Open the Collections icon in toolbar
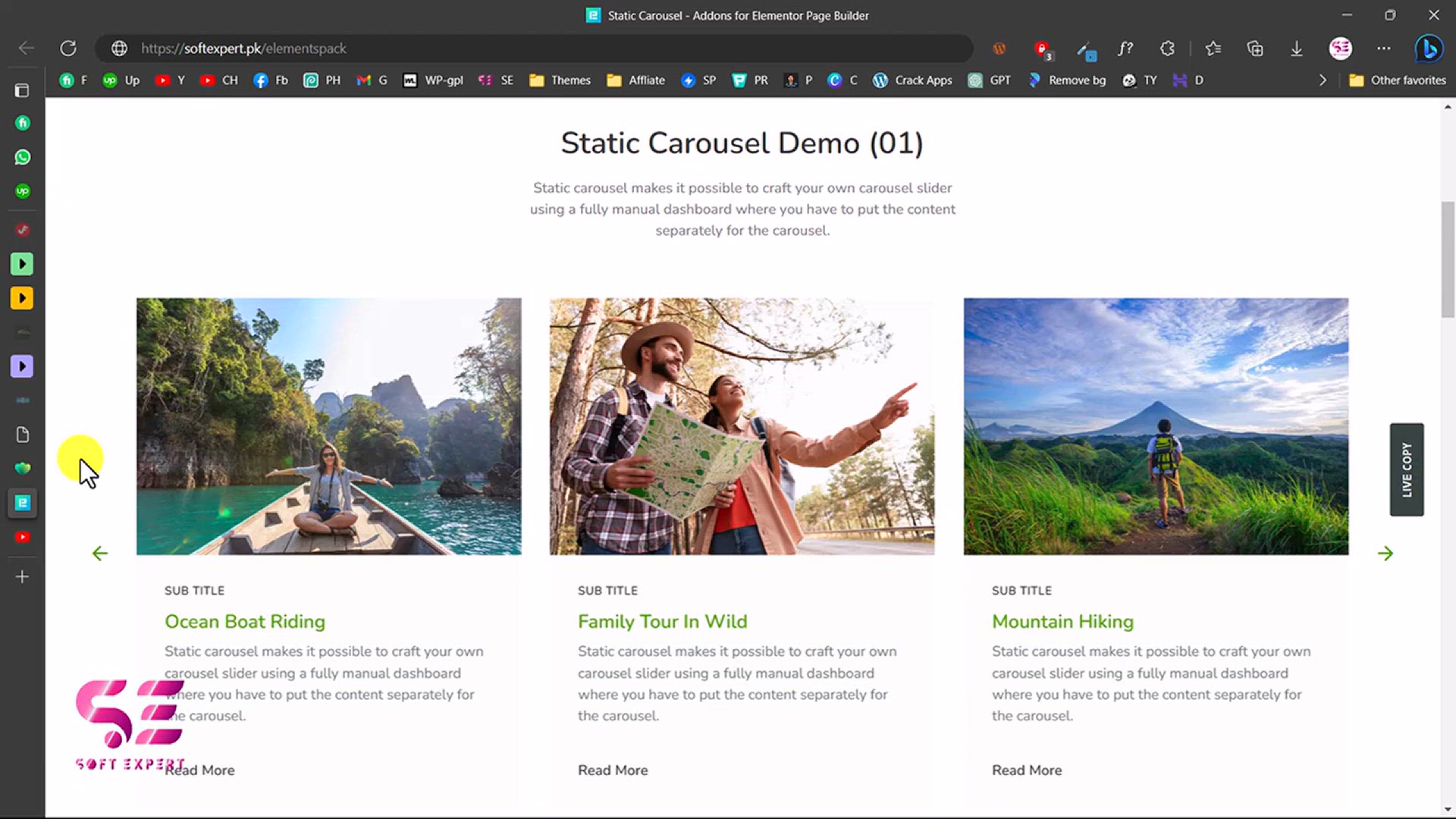Image resolution: width=1456 pixels, height=819 pixels. pyautogui.click(x=1255, y=49)
